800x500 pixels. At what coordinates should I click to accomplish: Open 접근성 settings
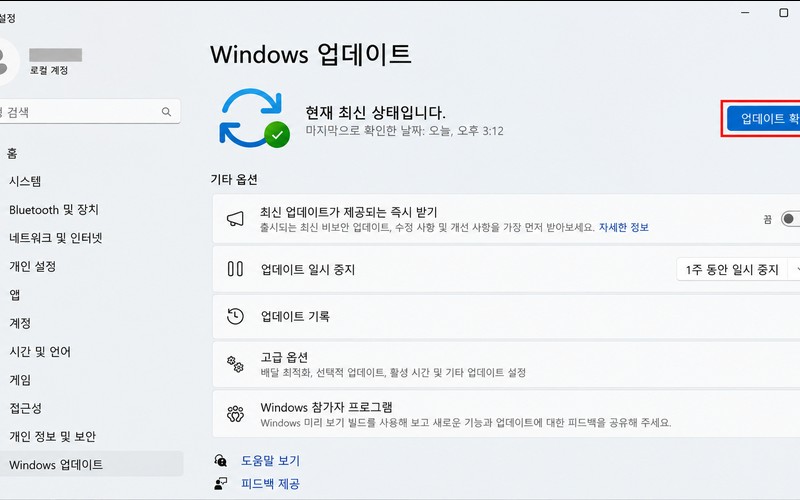click(x=26, y=408)
